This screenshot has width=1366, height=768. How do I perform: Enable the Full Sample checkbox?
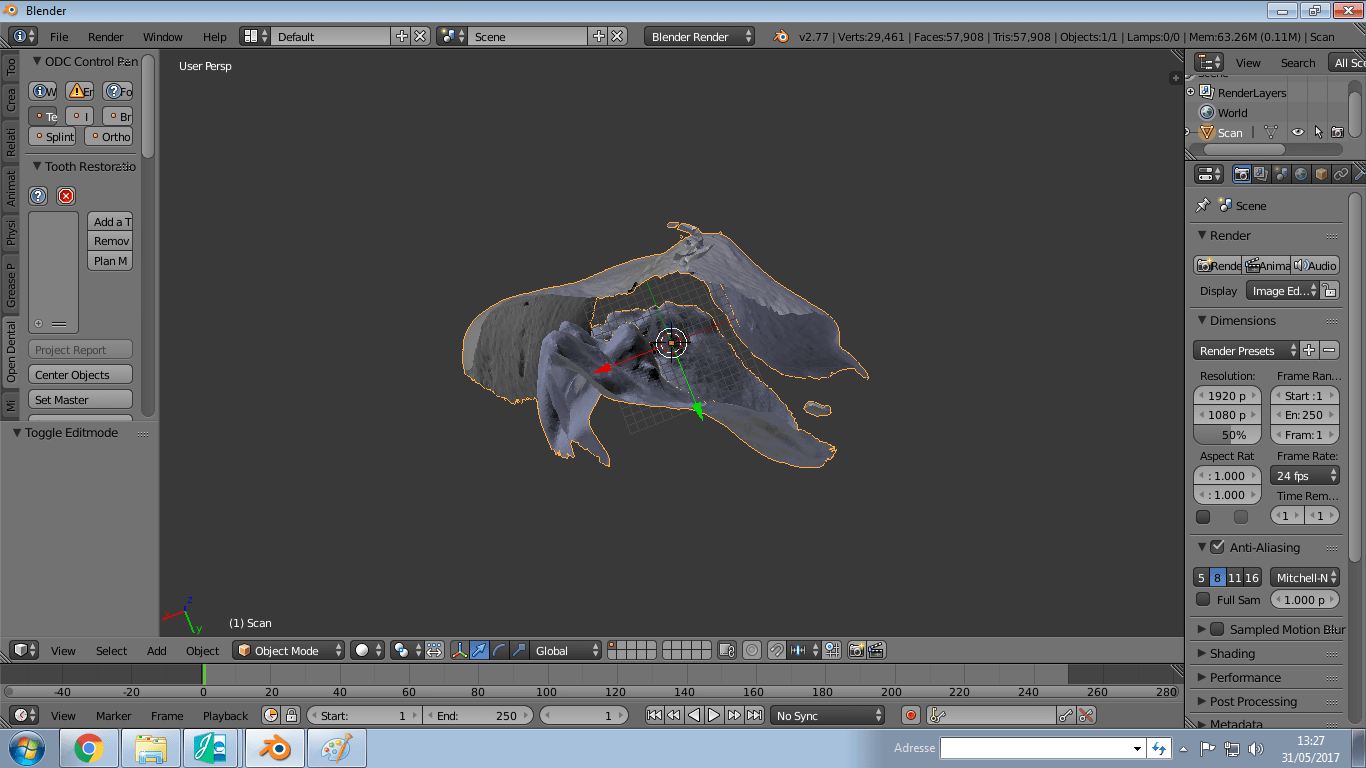[x=1203, y=600]
